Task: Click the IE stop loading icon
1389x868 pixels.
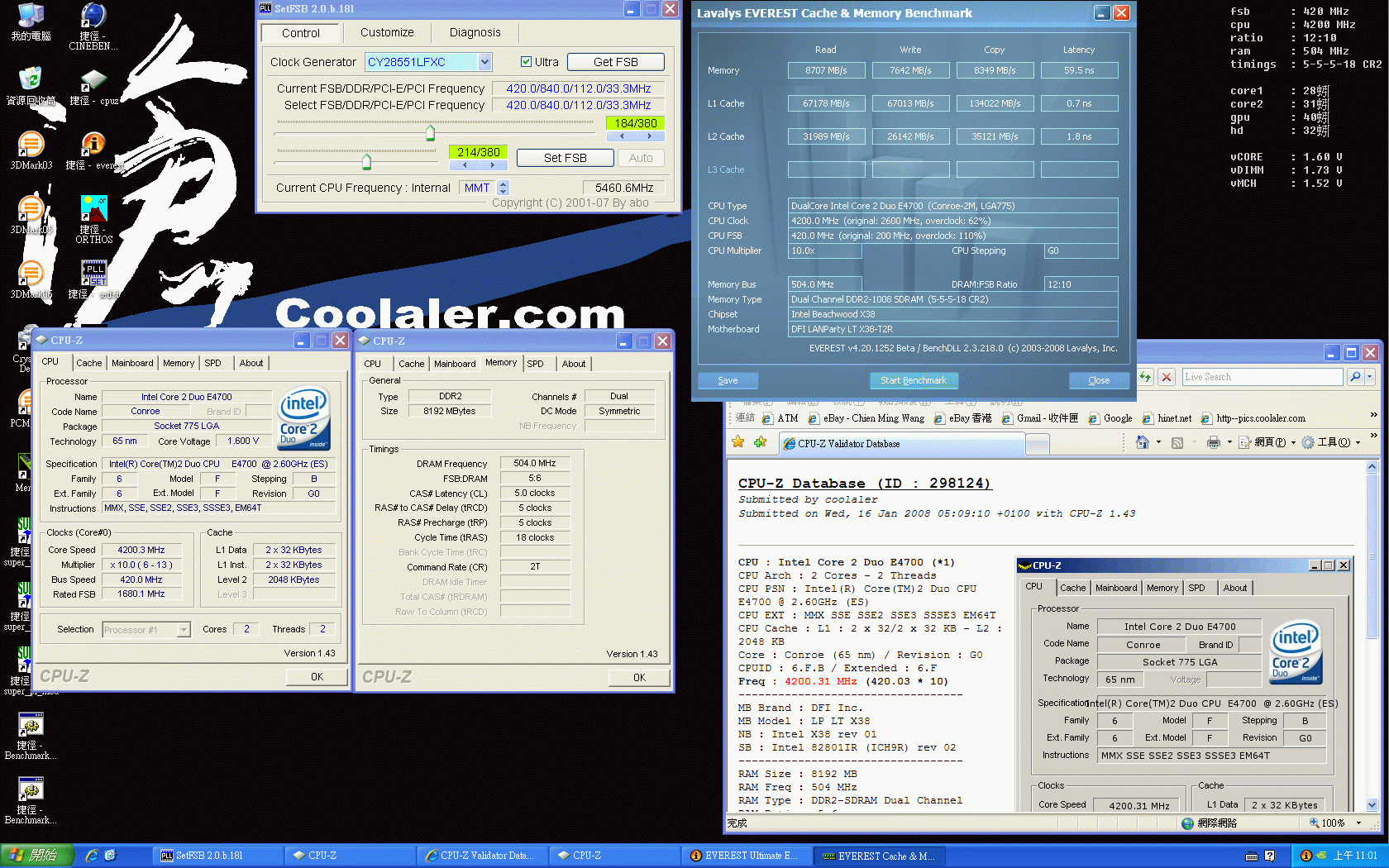Action: pyautogui.click(x=1167, y=377)
